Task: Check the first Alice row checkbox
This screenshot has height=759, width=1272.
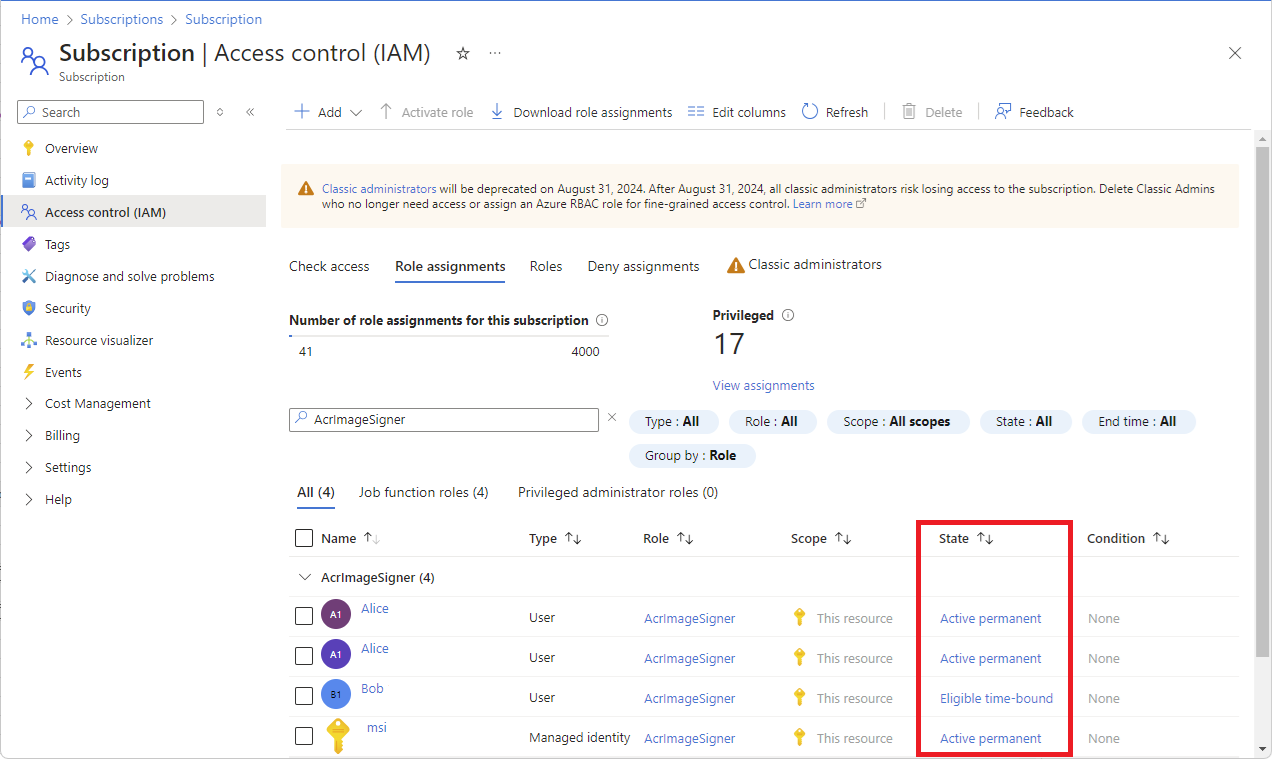Action: point(304,616)
